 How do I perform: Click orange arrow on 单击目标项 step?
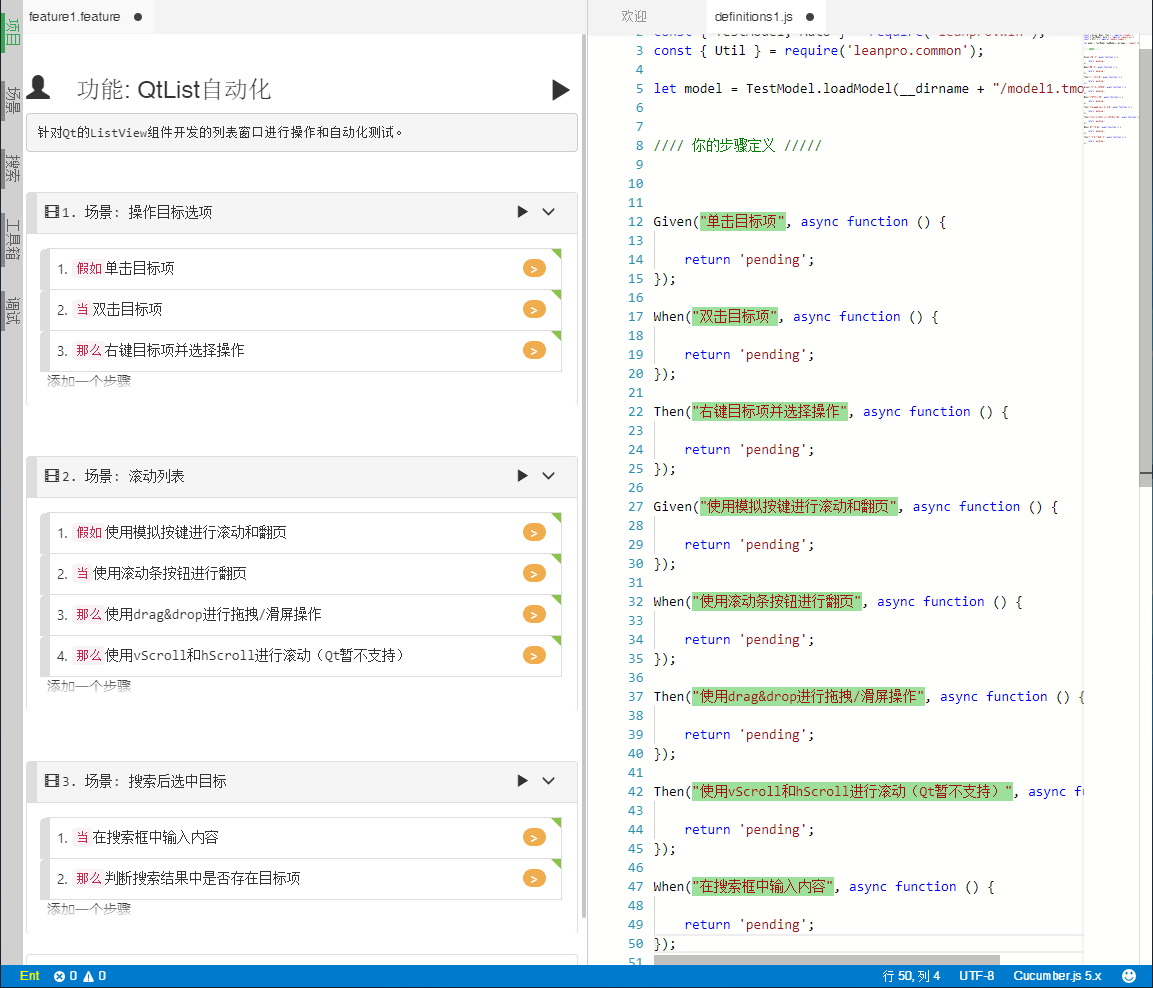click(x=535, y=268)
